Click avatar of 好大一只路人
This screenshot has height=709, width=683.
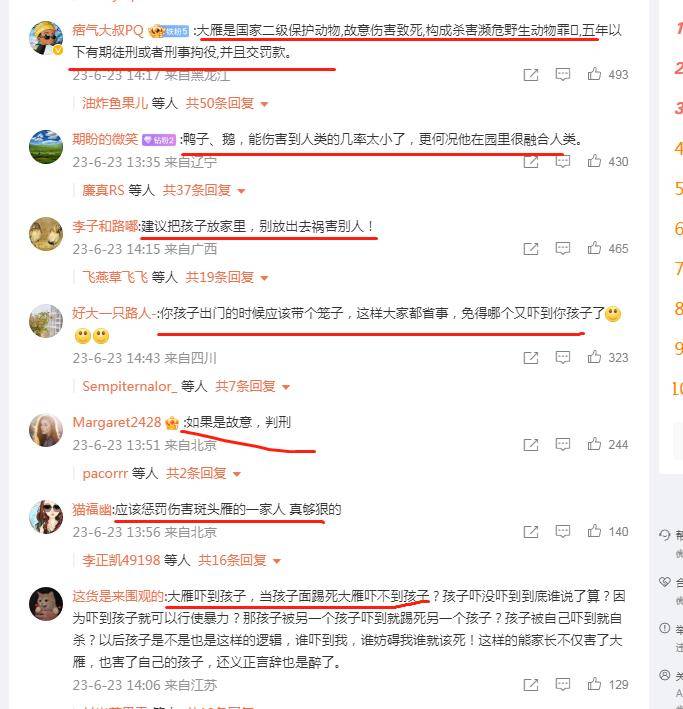(x=46, y=321)
